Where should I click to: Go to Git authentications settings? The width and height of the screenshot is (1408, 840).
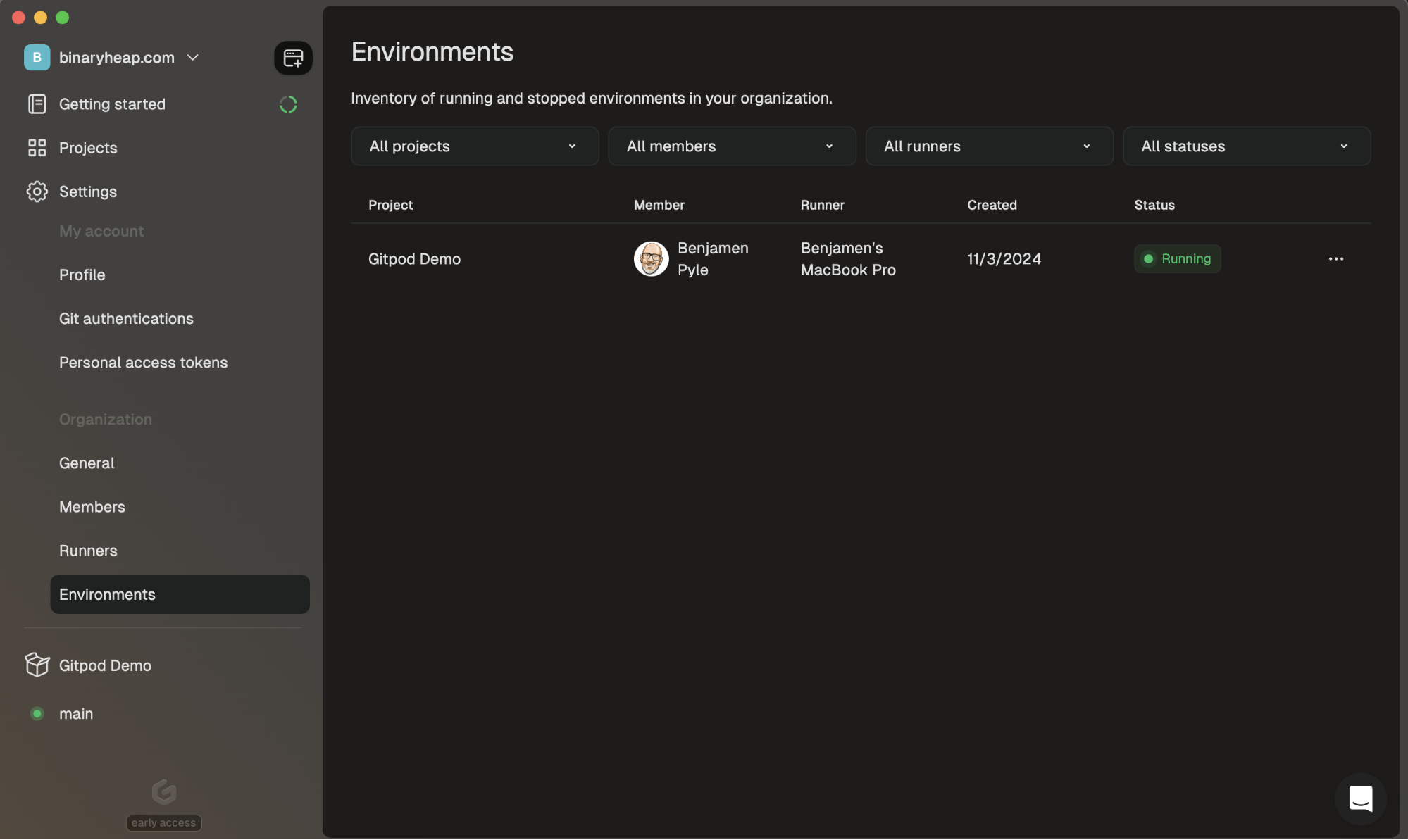tap(126, 318)
